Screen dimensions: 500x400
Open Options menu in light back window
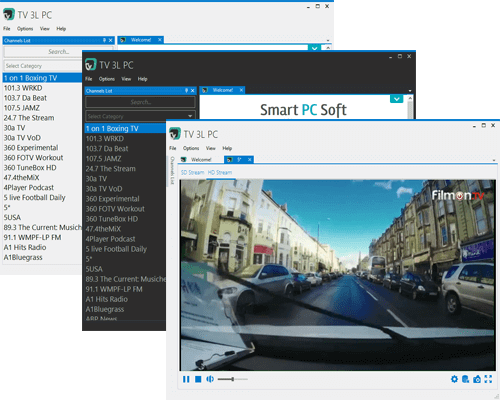[x=25, y=29]
